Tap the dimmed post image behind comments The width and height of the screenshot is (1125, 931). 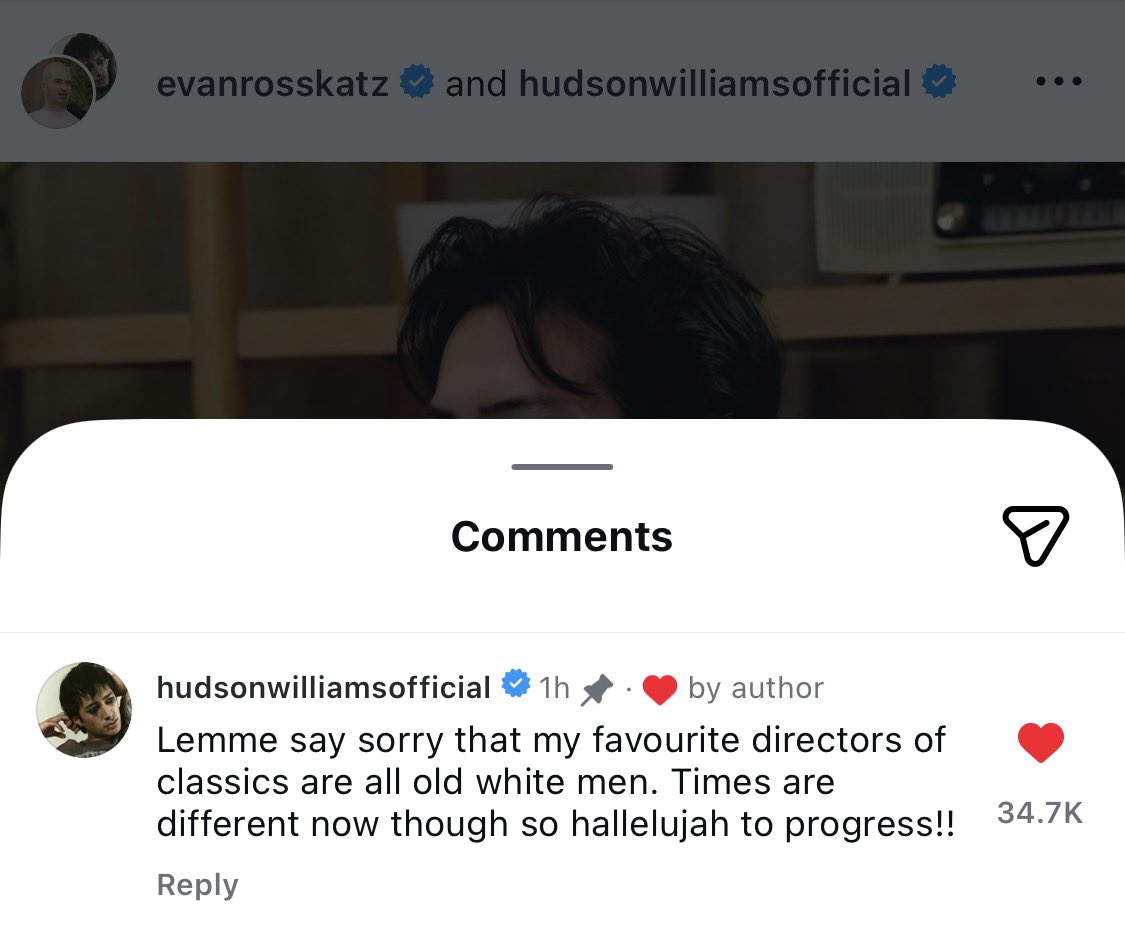(562, 290)
